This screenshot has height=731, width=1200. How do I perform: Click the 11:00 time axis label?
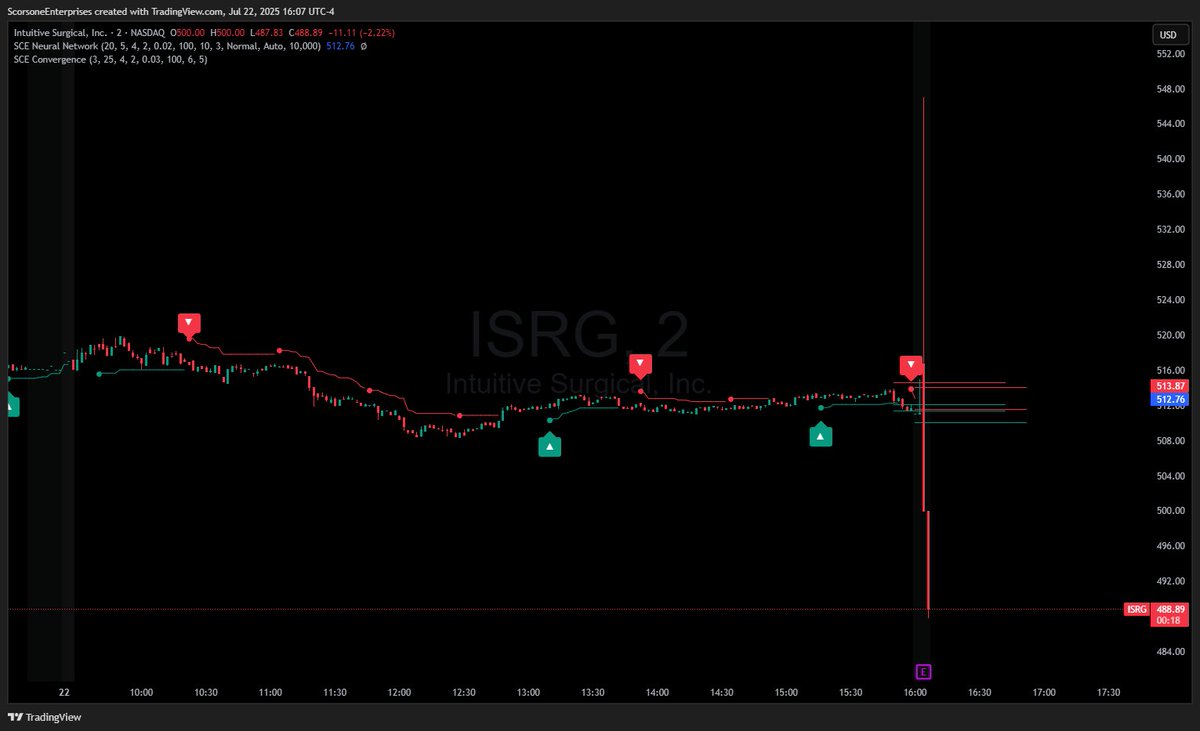click(270, 692)
